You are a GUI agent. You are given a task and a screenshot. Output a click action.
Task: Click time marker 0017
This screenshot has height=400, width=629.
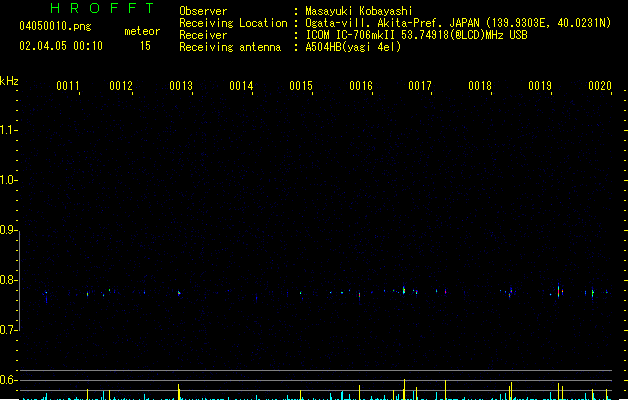pyautogui.click(x=420, y=86)
